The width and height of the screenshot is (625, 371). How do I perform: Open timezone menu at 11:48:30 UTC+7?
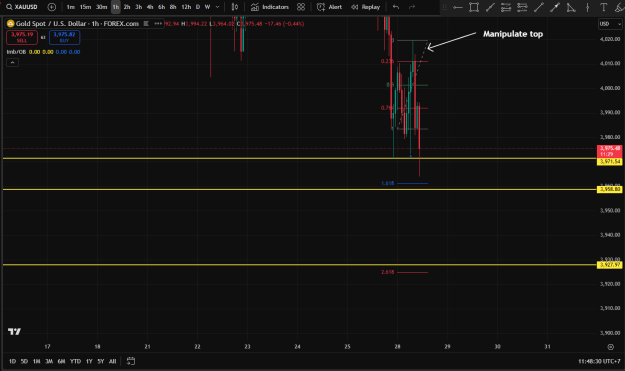tap(599, 361)
